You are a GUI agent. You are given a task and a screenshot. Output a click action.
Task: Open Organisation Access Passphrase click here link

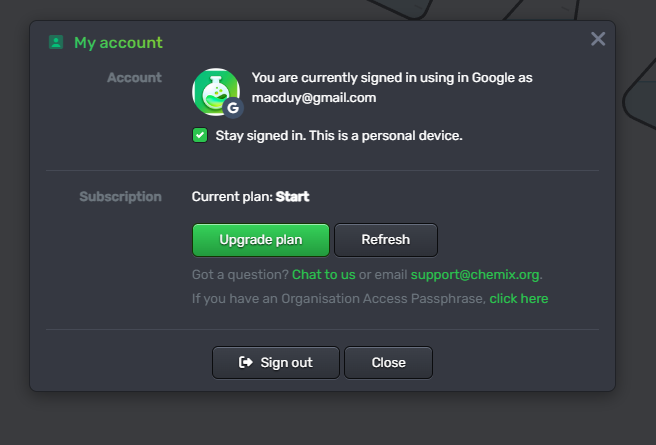coord(519,299)
